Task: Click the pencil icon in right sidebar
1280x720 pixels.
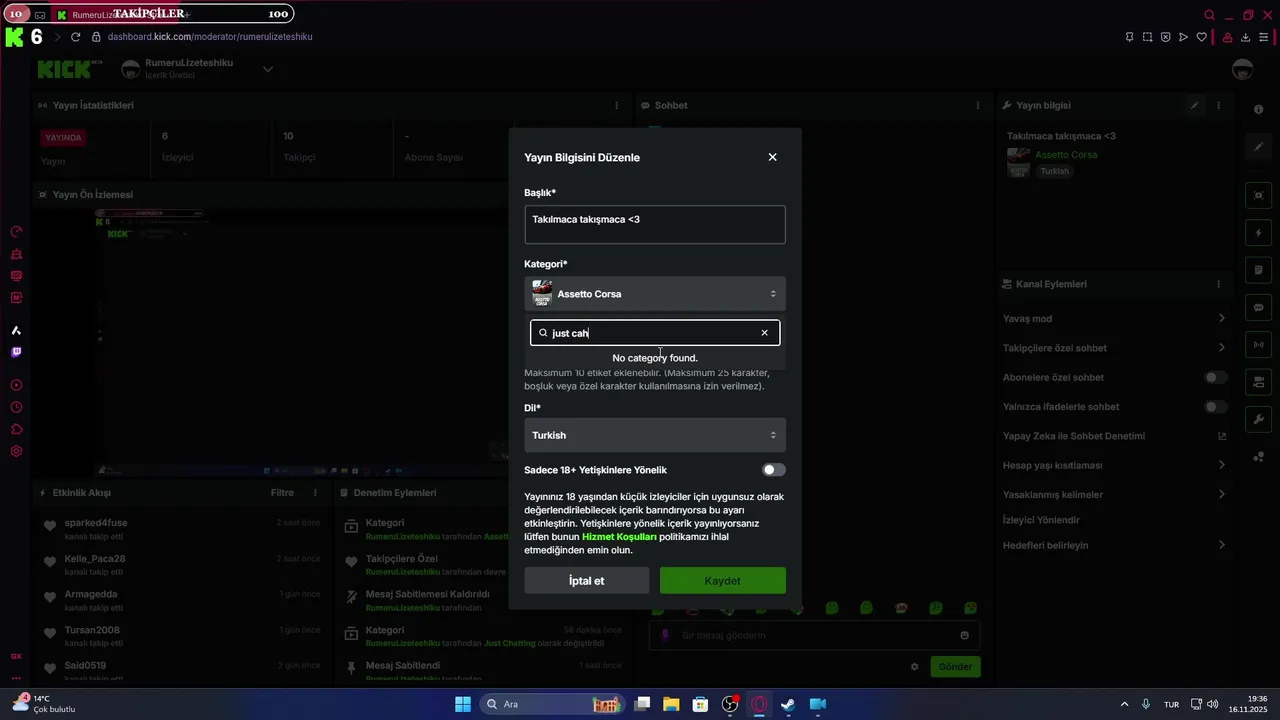Action: coord(1258,147)
